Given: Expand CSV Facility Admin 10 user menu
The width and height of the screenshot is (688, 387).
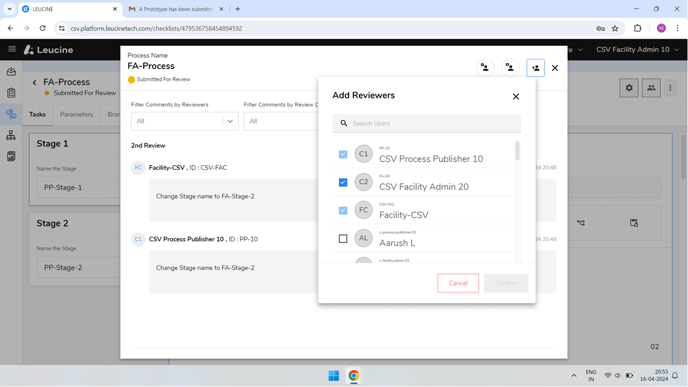Looking at the screenshot, I should click(637, 50).
